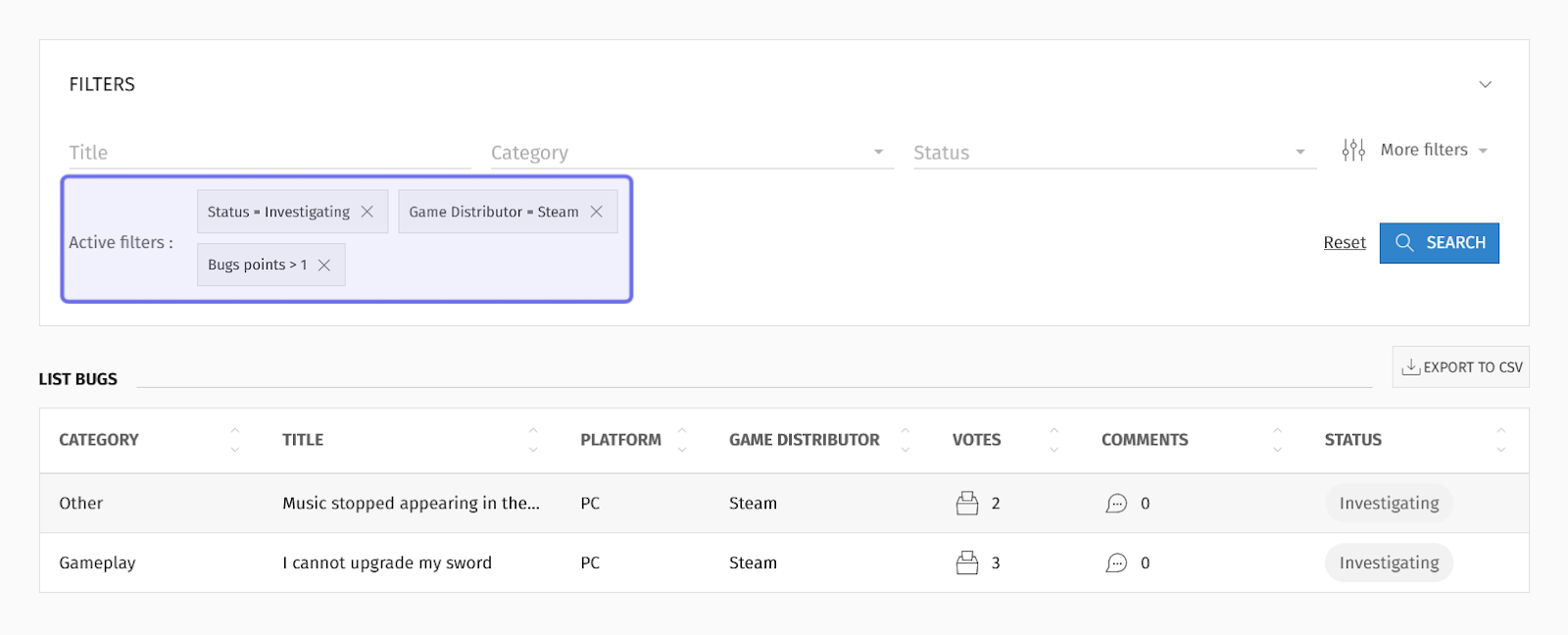Viewport: 1568px width, 635px height.
Task: Collapse the Filters panel
Action: pos(1486,84)
